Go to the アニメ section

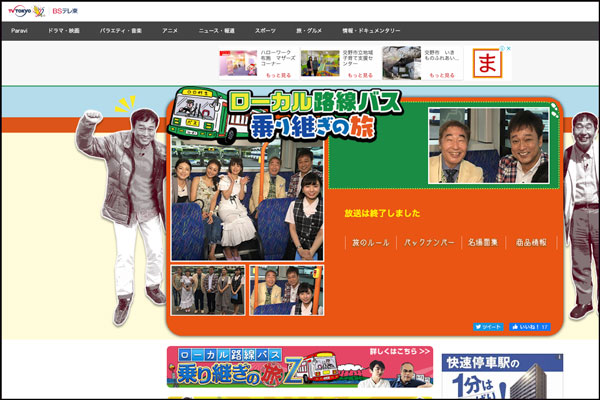point(170,31)
